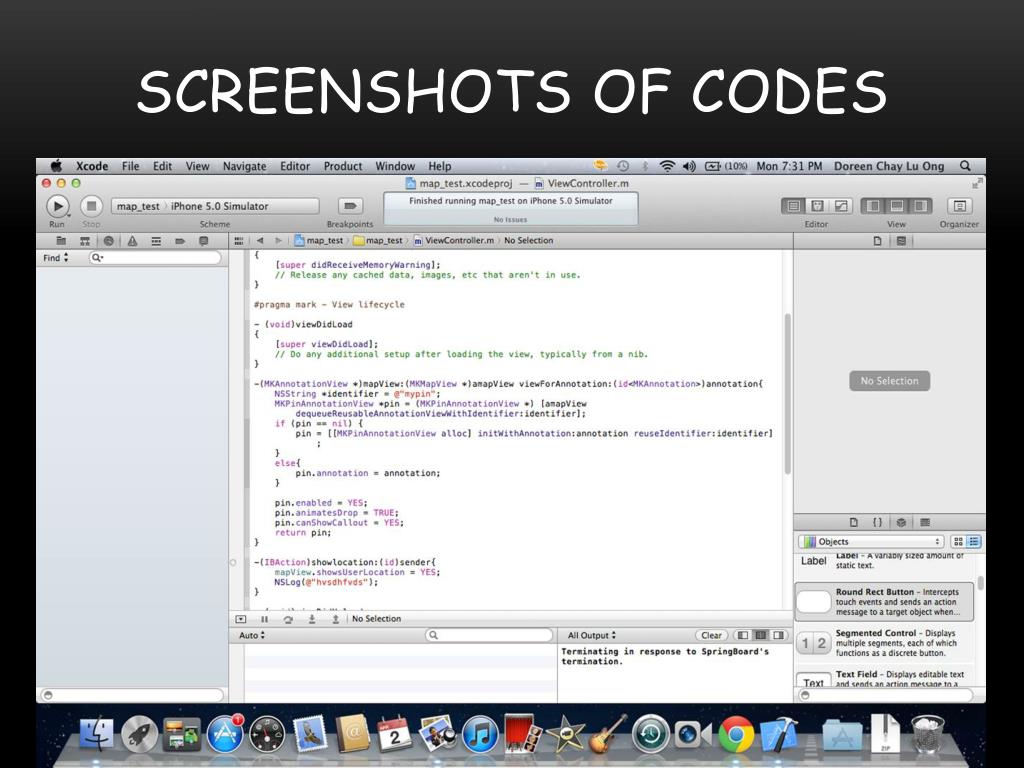Switch the library to icon view
Viewport: 1024px width, 768px height.
tap(958, 541)
